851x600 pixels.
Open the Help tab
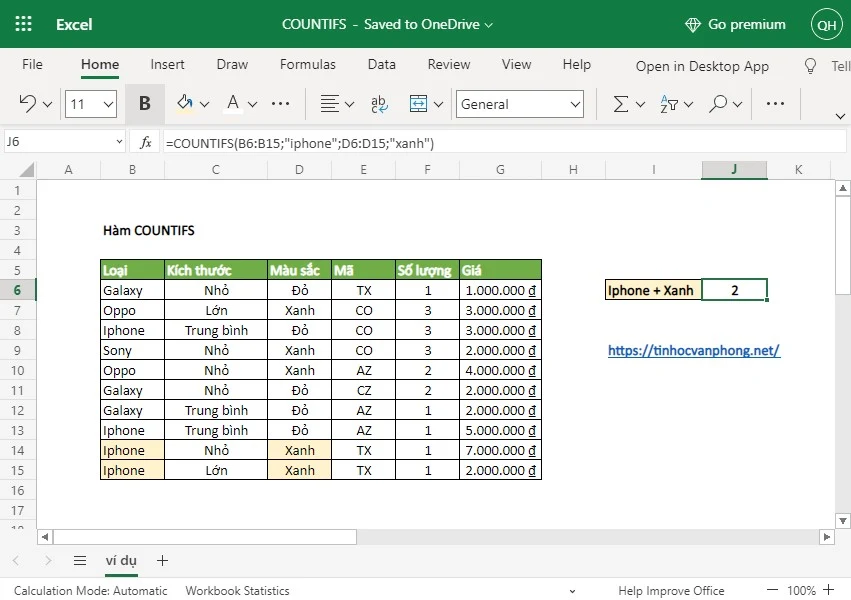click(x=576, y=64)
